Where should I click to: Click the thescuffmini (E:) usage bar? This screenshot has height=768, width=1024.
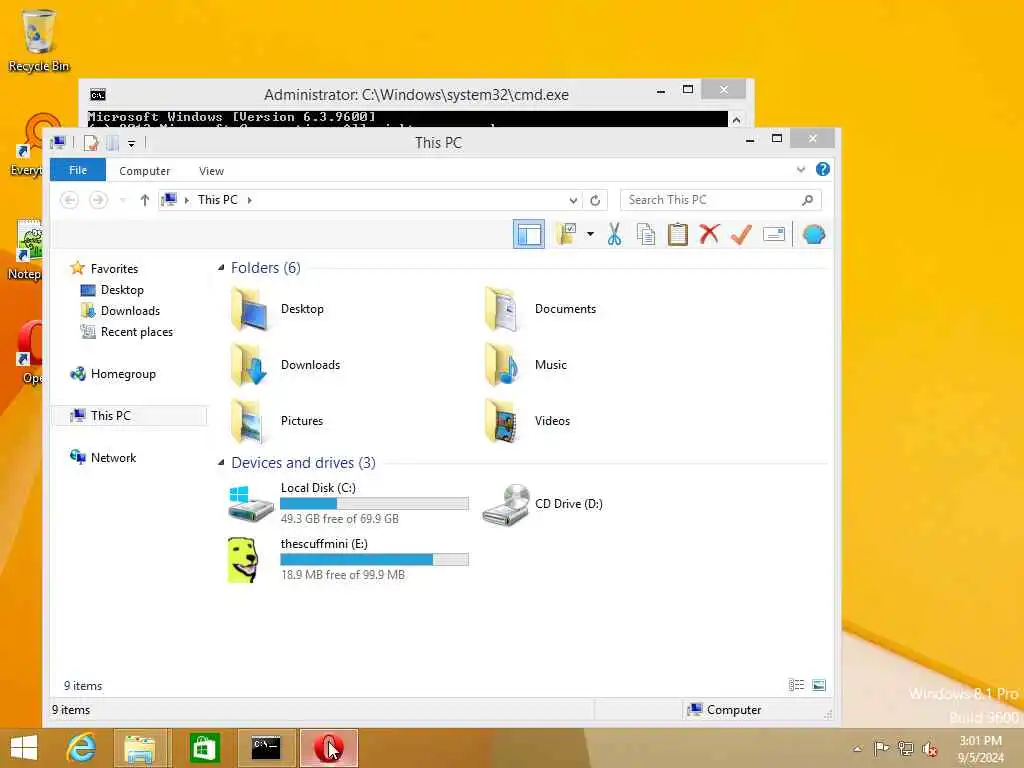pos(374,560)
